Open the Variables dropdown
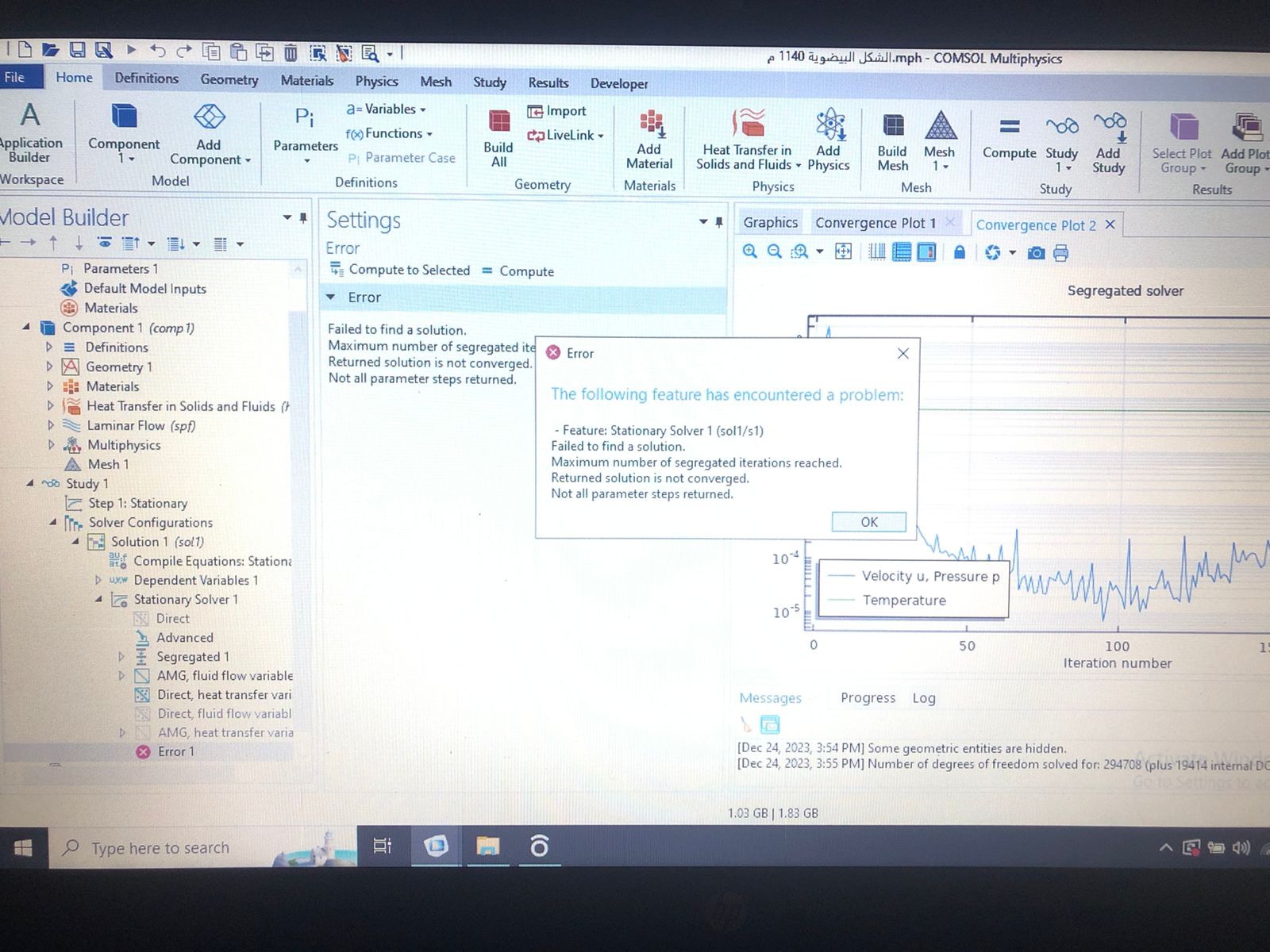Image resolution: width=1270 pixels, height=952 pixels. (x=388, y=109)
